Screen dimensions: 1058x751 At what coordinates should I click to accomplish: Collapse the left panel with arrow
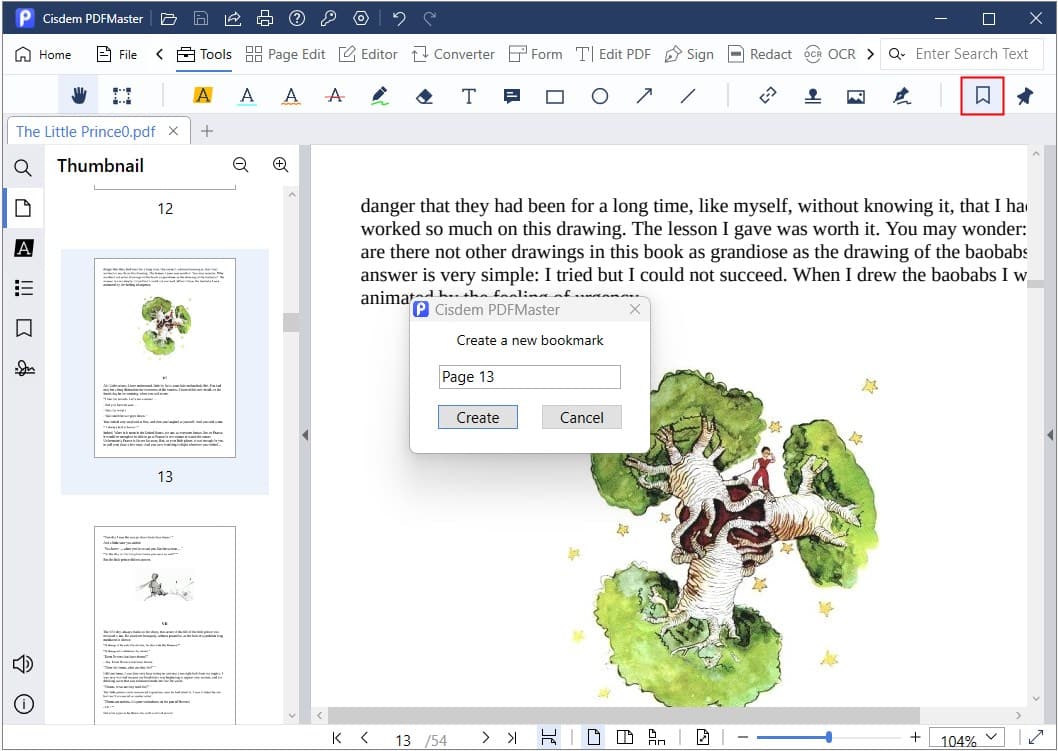(305, 435)
